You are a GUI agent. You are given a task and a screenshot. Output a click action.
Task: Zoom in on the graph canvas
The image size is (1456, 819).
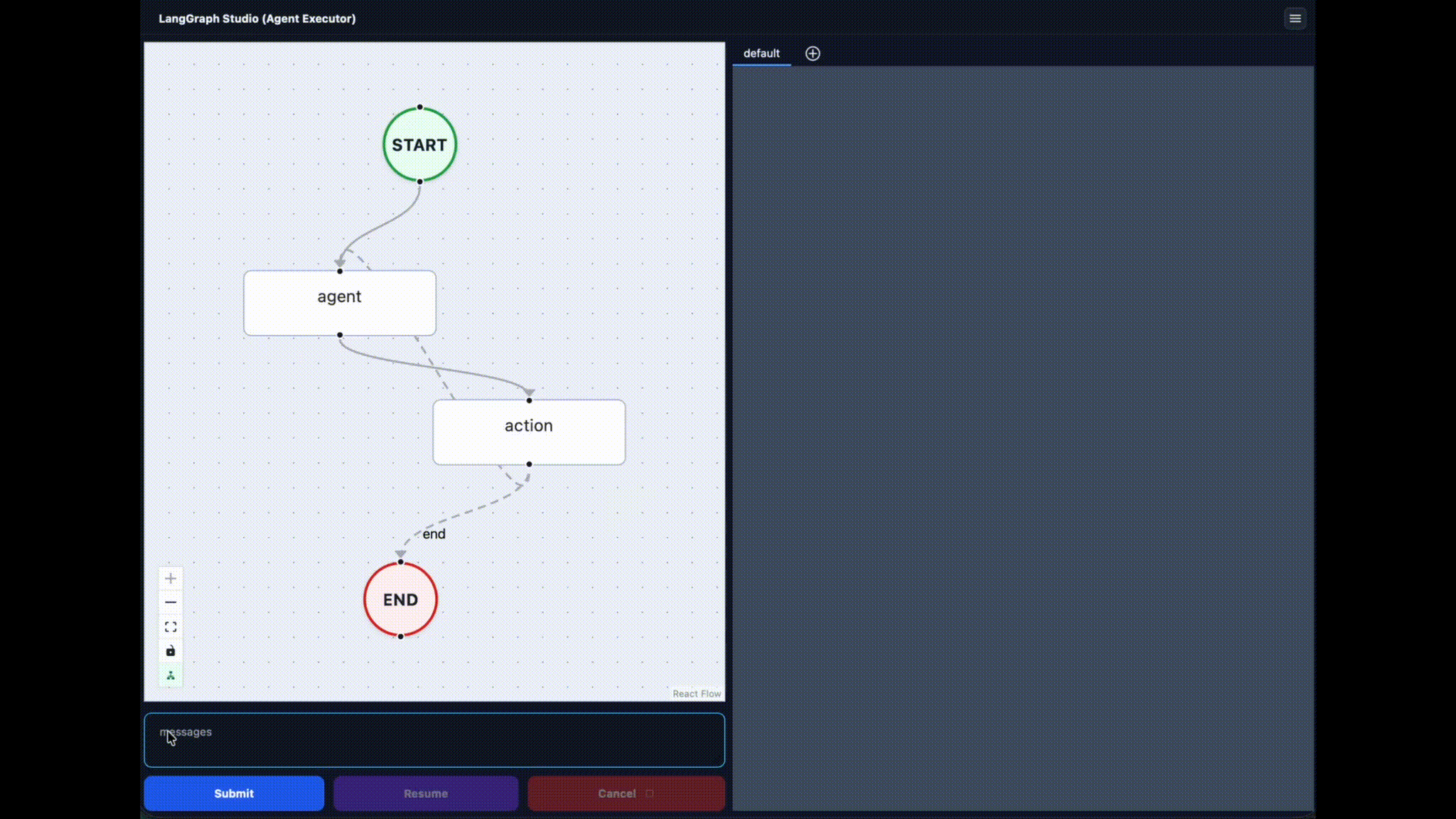coord(171,578)
